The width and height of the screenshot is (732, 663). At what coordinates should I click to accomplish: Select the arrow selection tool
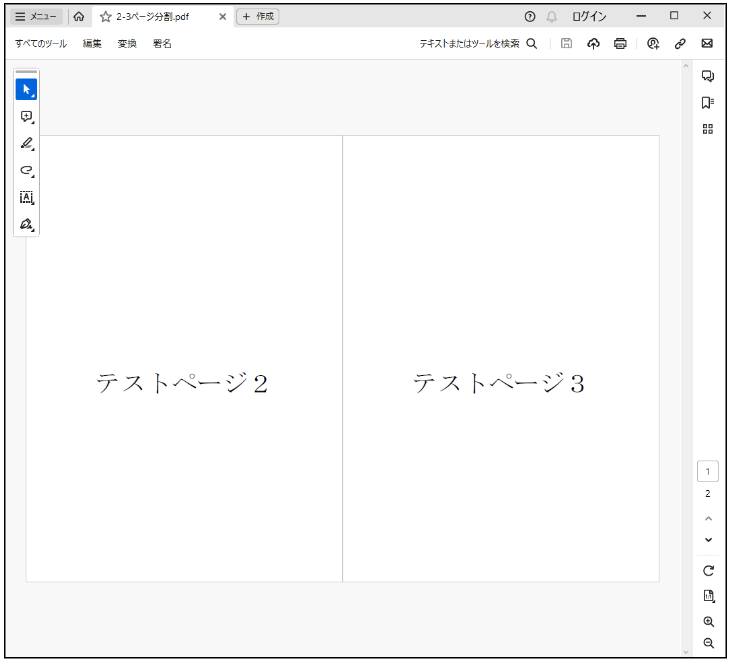[x=26, y=89]
